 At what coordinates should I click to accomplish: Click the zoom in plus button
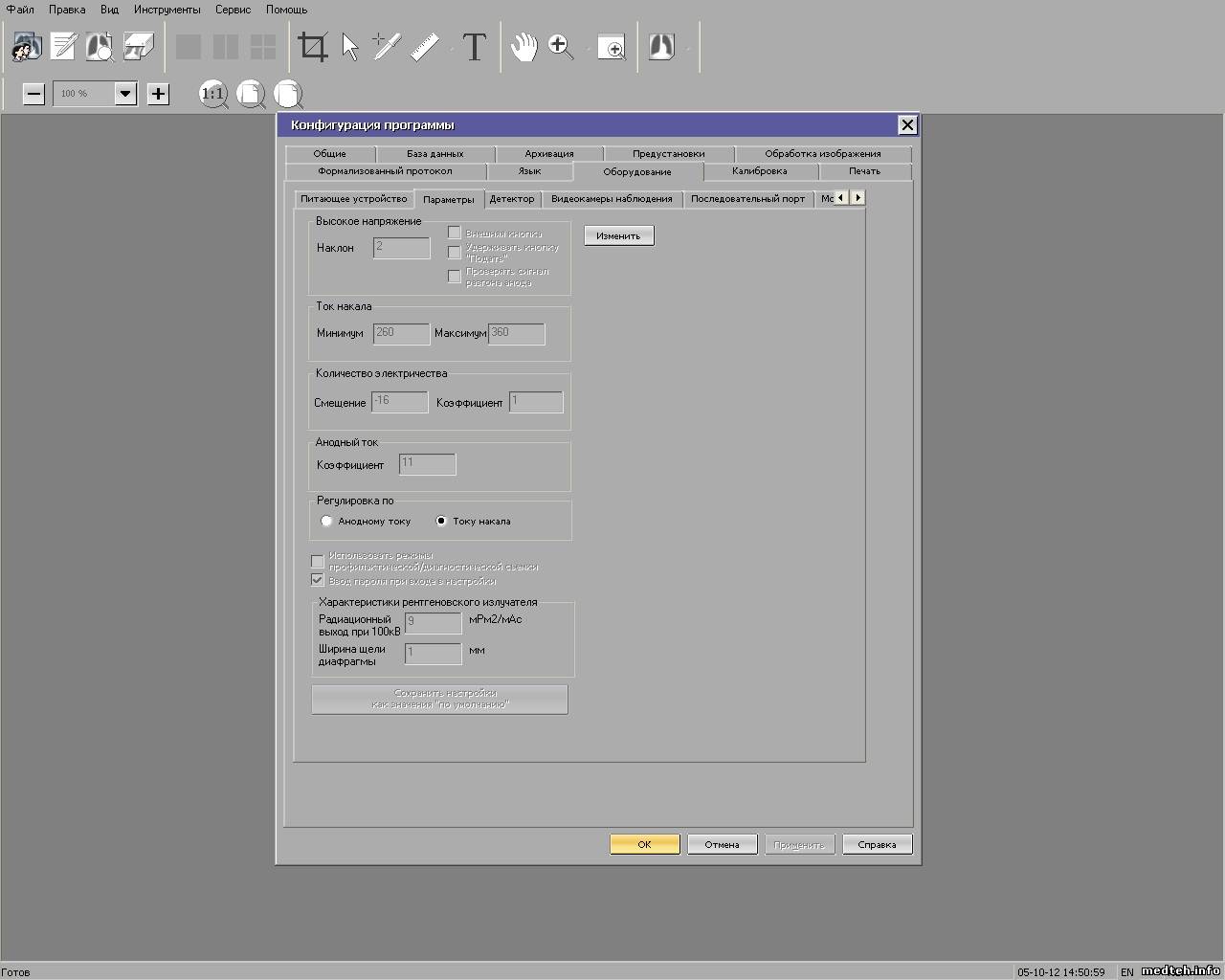(x=159, y=94)
